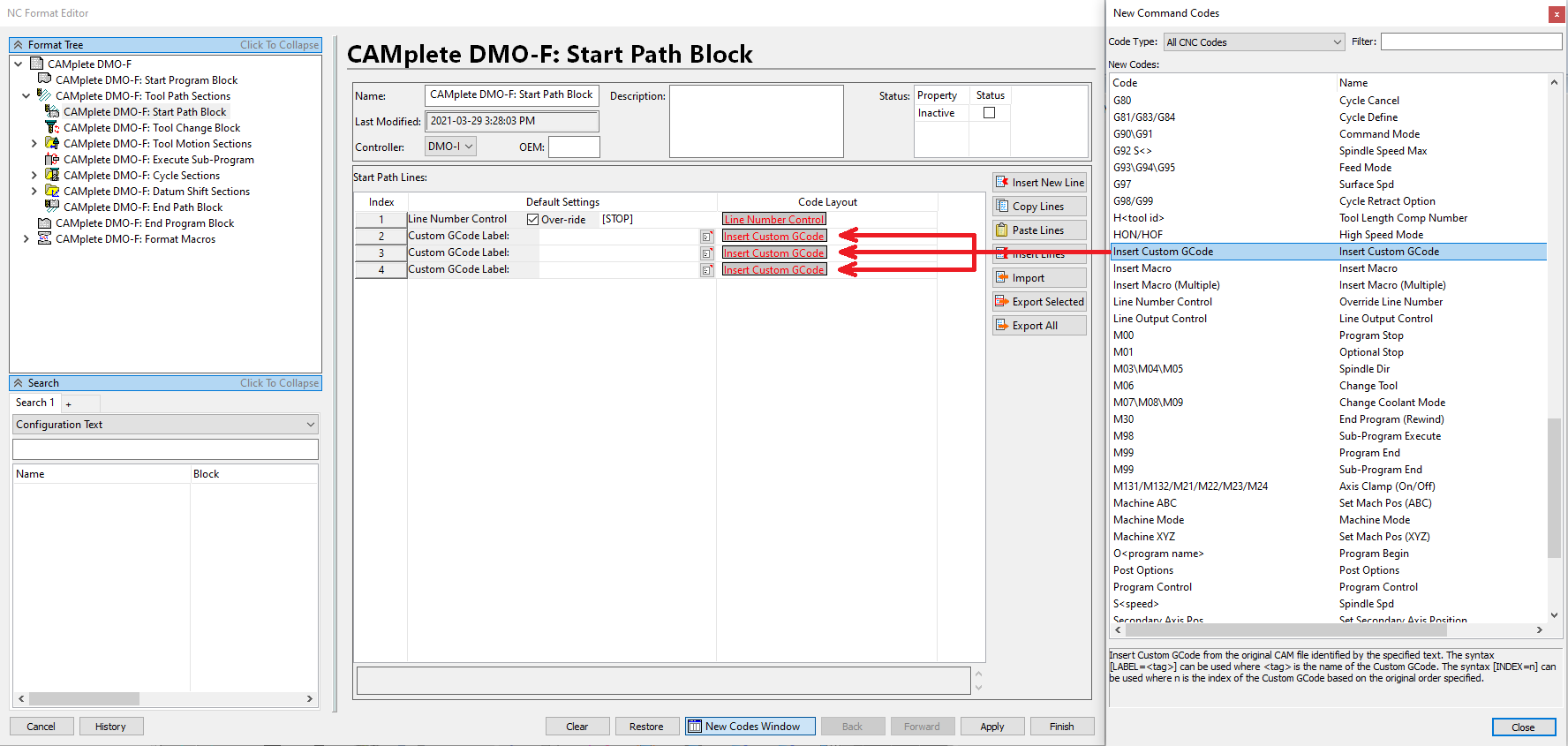The height and width of the screenshot is (746, 1568).
Task: Click the Import icon
Action: 1002,277
